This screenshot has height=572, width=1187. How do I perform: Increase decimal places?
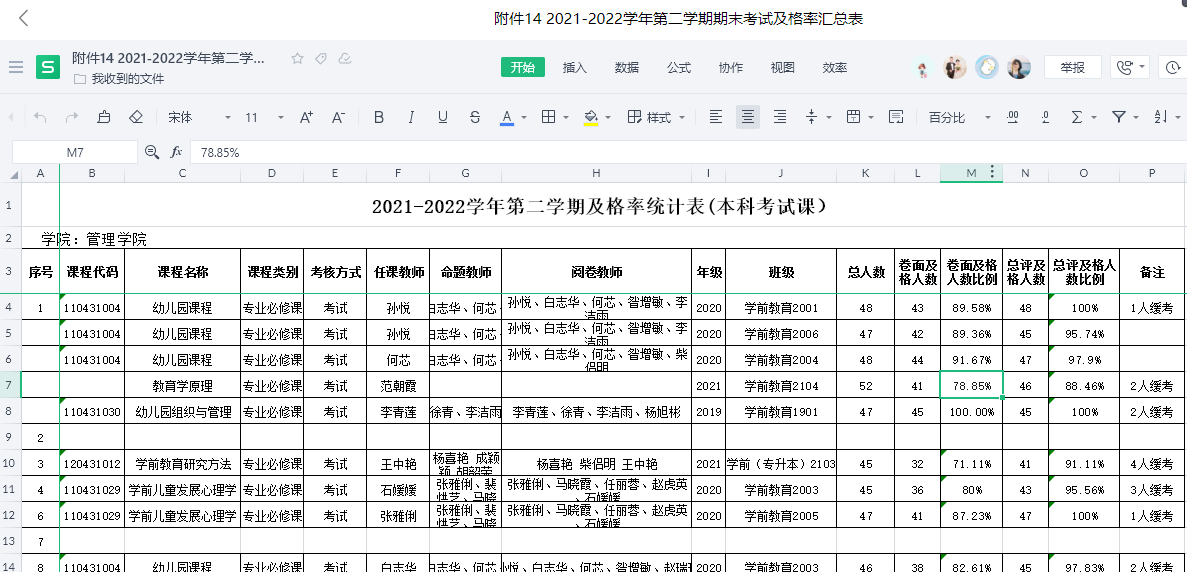coord(1013,117)
